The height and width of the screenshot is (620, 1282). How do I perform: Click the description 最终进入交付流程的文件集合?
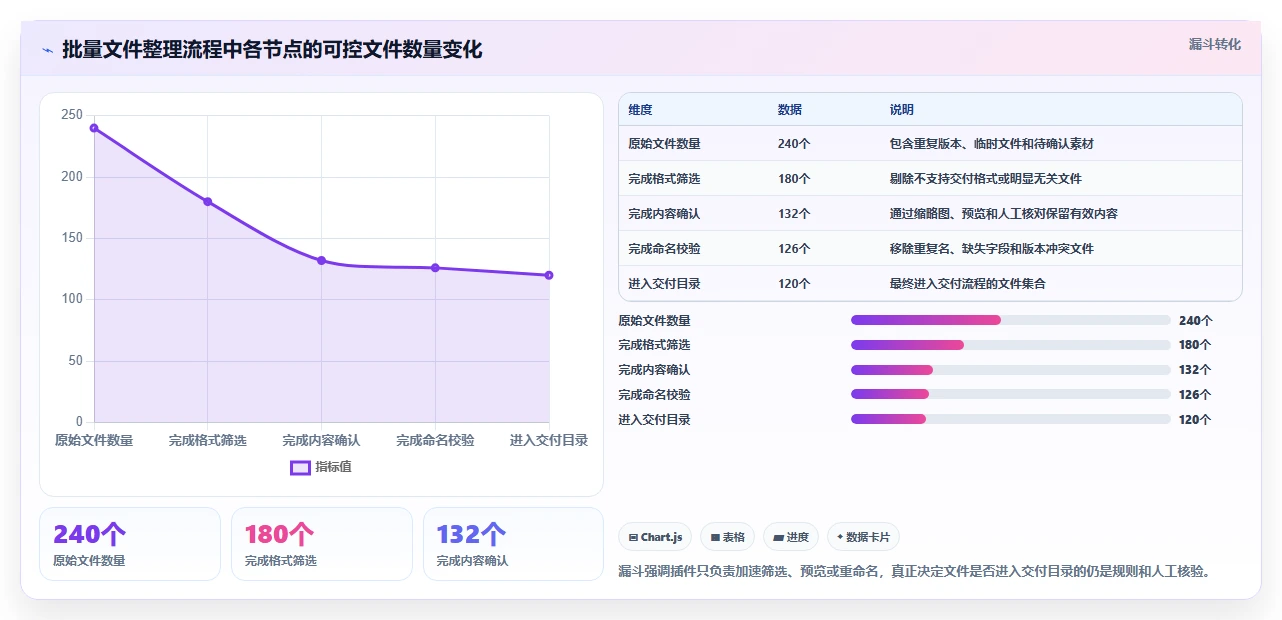point(967,284)
